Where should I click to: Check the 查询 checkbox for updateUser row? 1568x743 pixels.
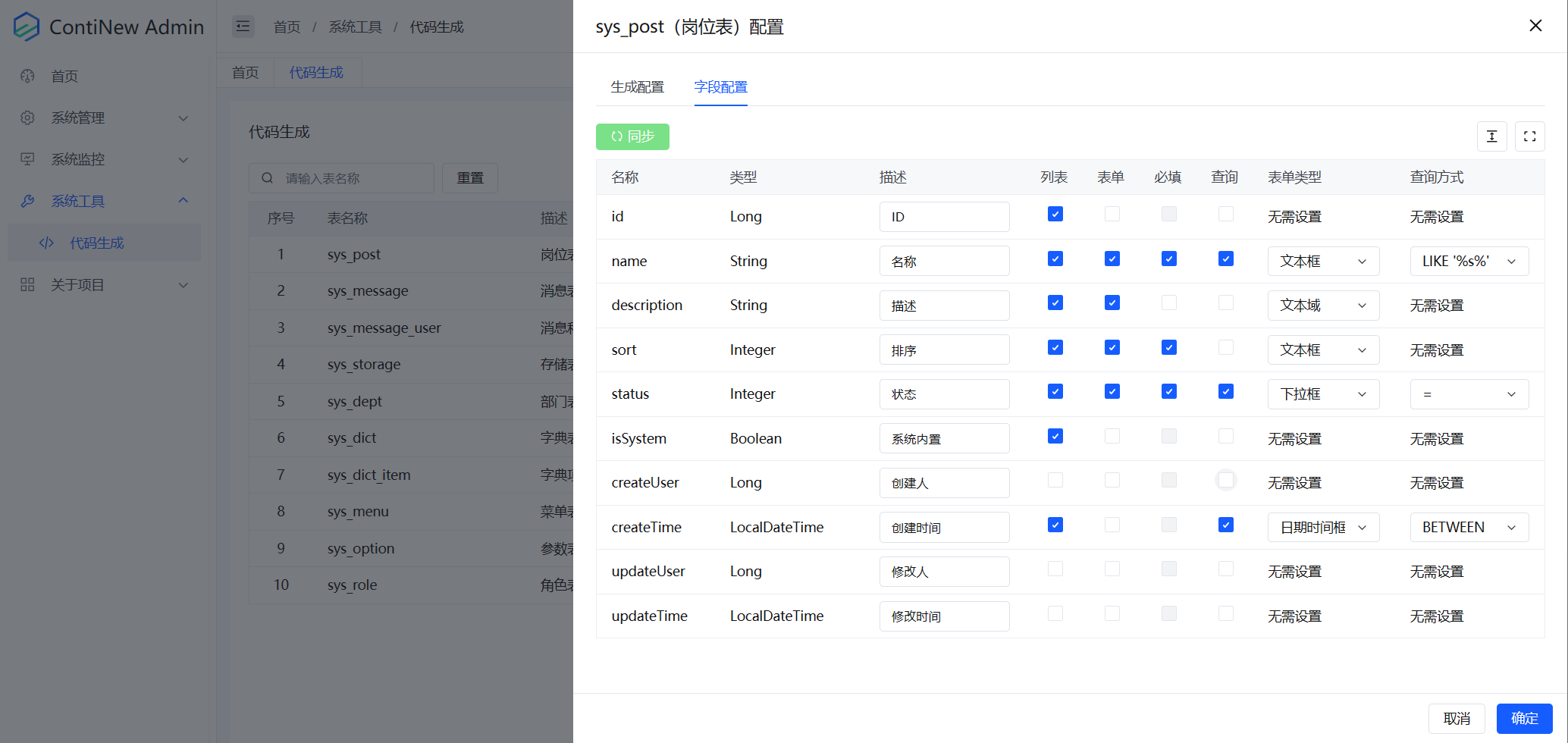point(1225,569)
